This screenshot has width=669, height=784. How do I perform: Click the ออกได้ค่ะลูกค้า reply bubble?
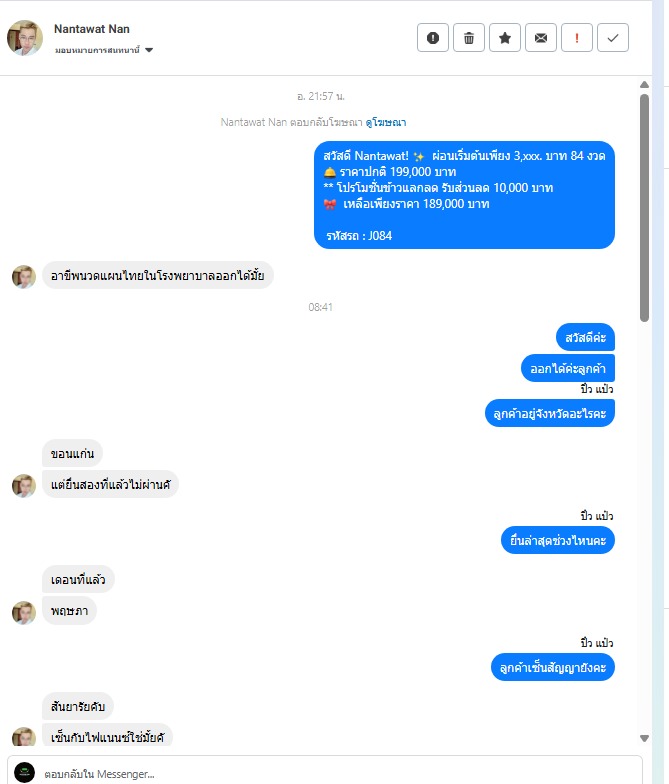click(x=568, y=368)
